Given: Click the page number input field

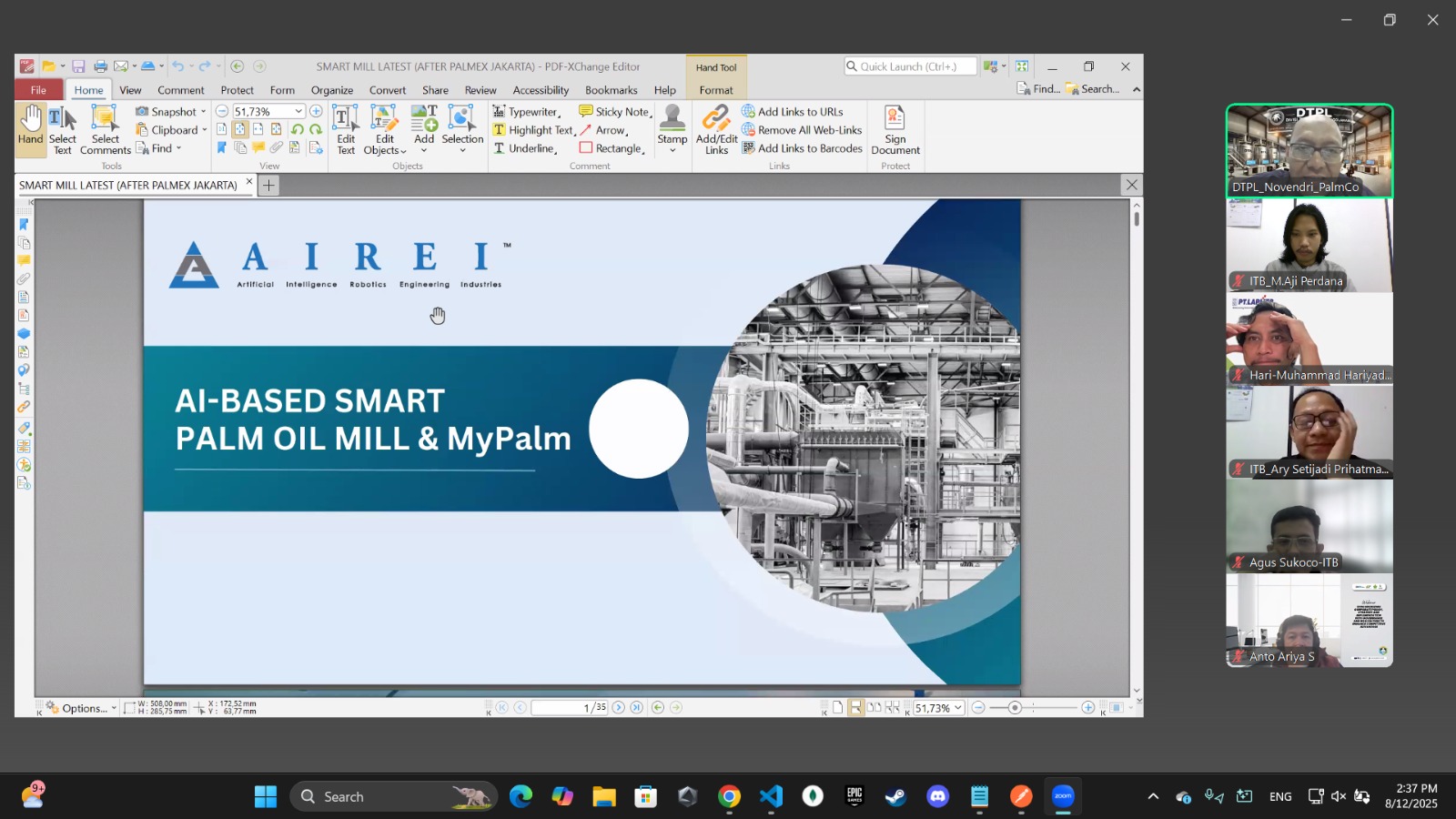Looking at the screenshot, I should tap(570, 707).
